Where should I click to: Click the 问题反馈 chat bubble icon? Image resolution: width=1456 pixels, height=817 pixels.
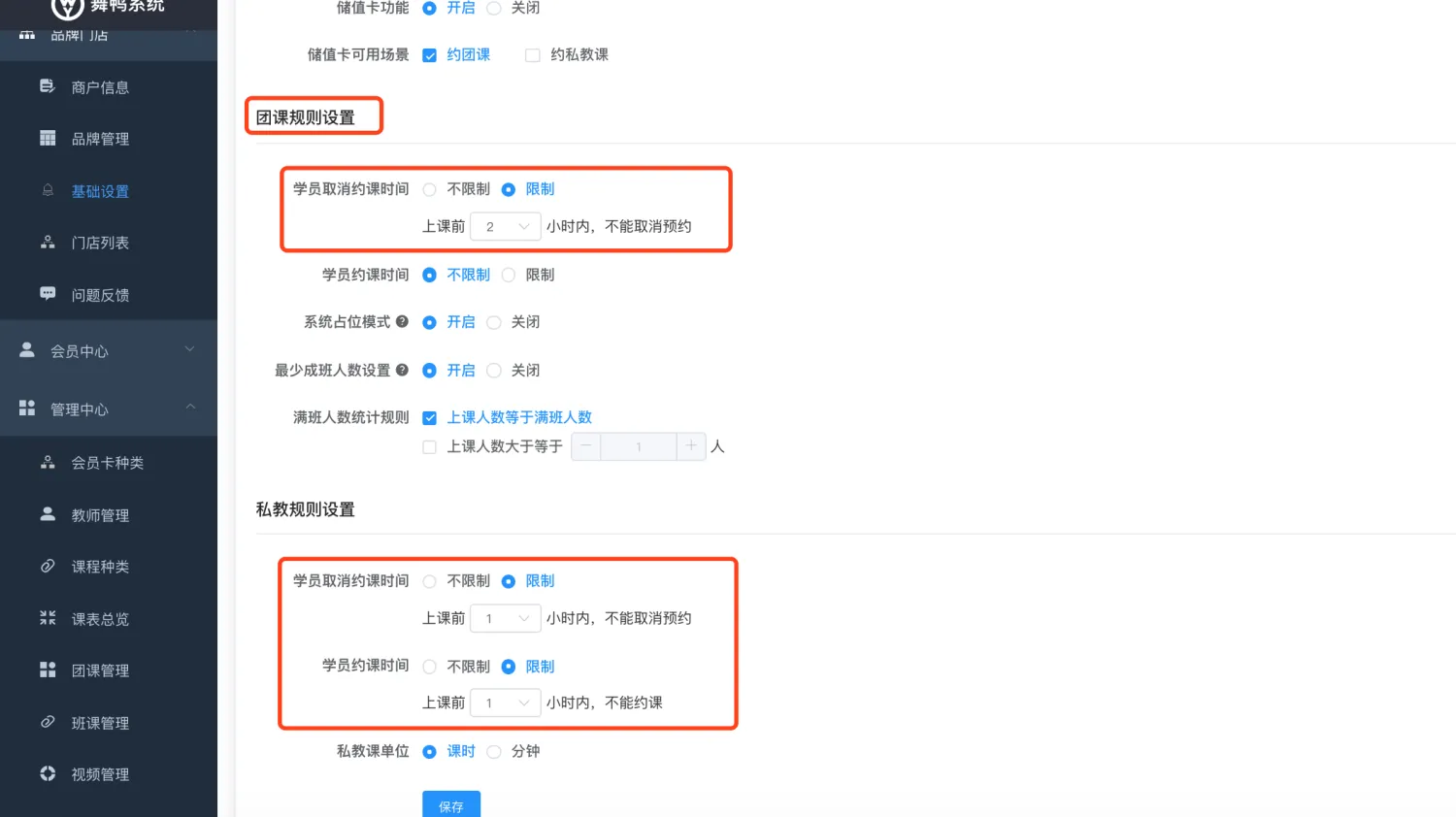point(47,294)
